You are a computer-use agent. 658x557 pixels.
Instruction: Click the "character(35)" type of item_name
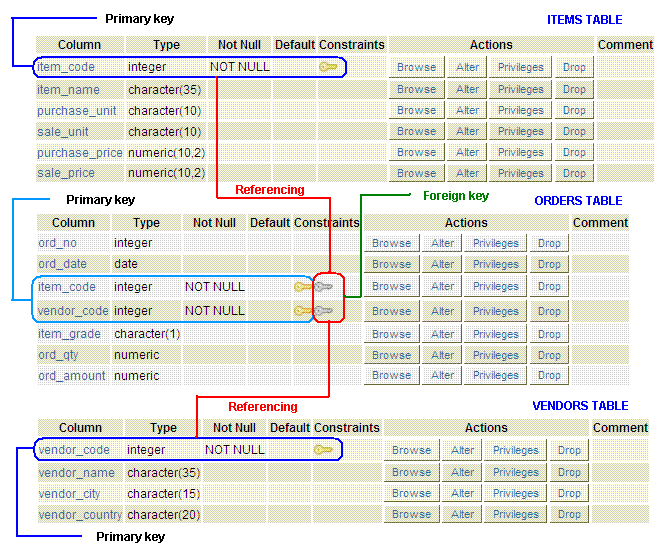coord(164,89)
